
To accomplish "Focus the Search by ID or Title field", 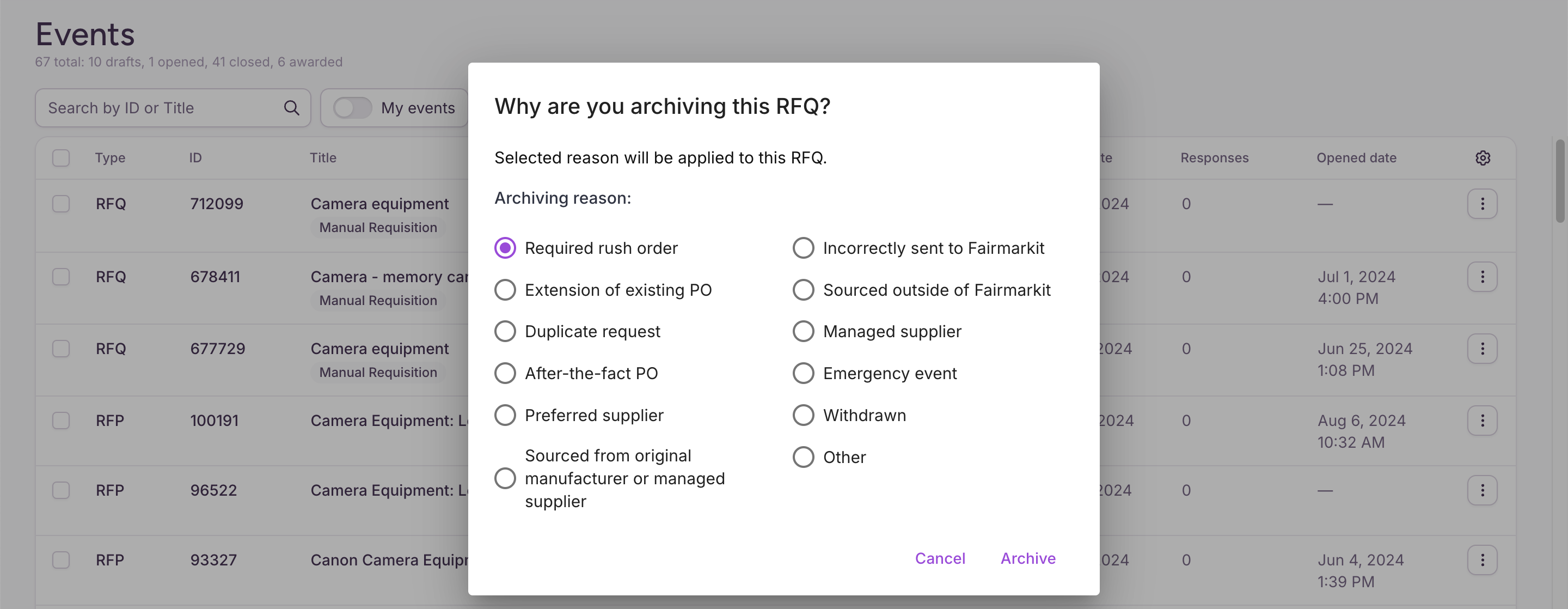I will coord(173,108).
